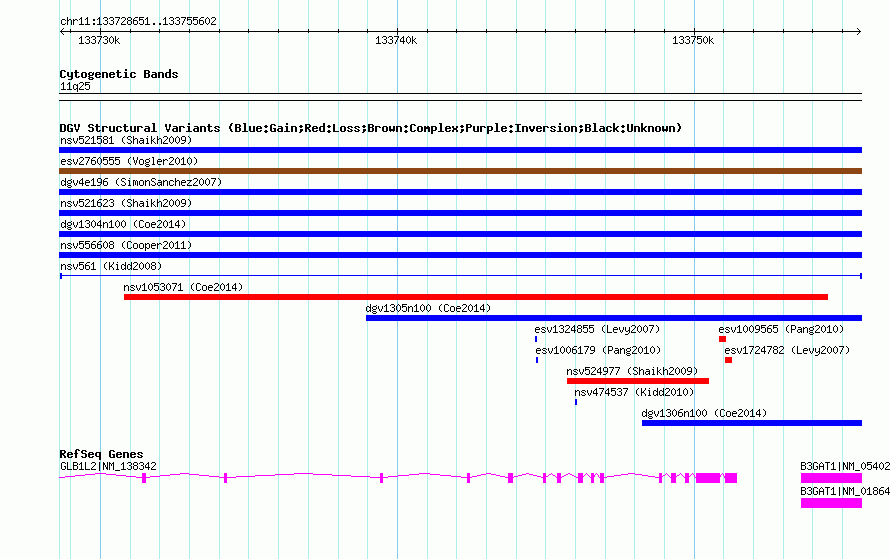The image size is (890, 559).
Task: Open the esv1324855 (Levy2007) variant label
Action: pos(597,329)
